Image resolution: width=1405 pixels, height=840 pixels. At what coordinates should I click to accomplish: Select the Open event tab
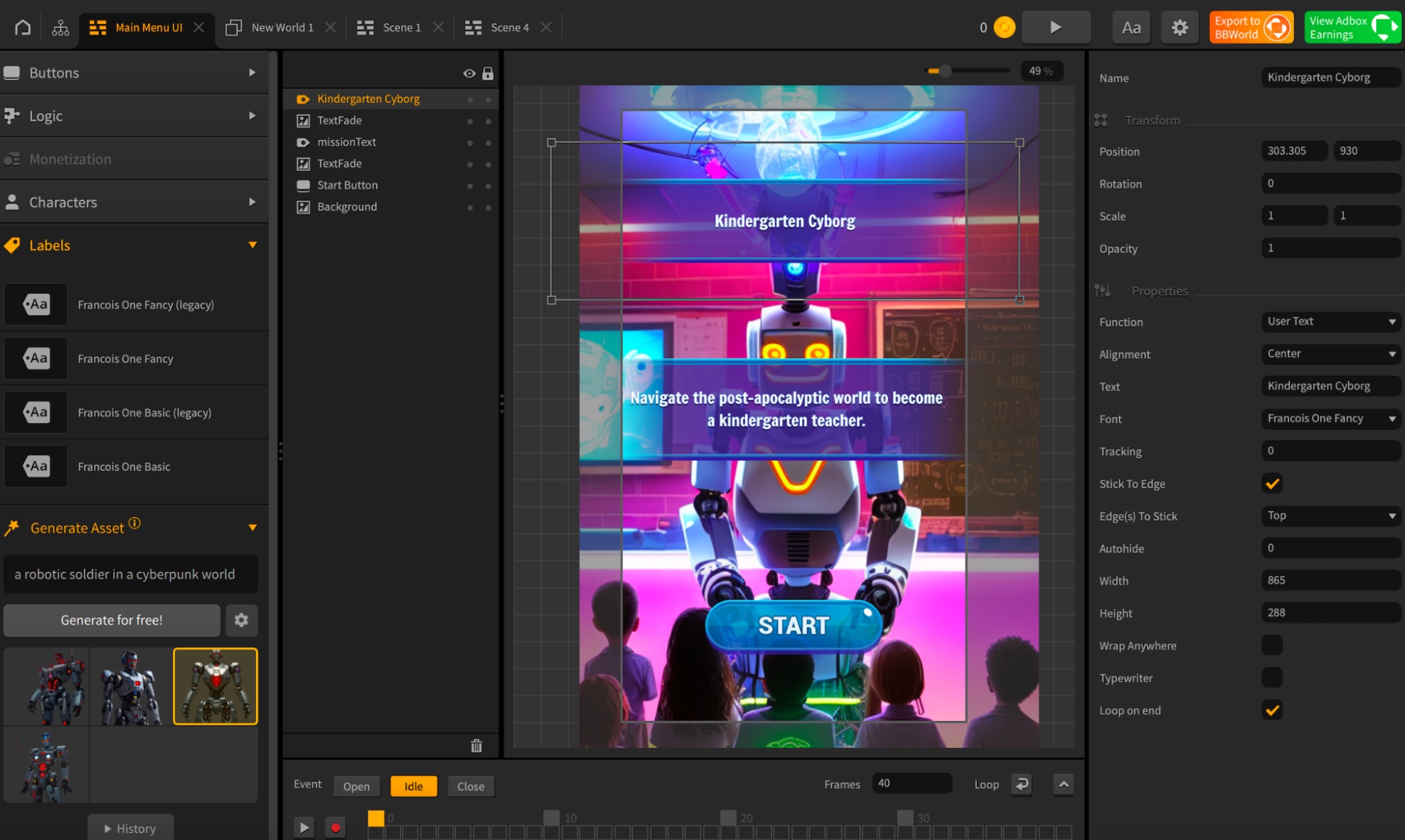[356, 786]
